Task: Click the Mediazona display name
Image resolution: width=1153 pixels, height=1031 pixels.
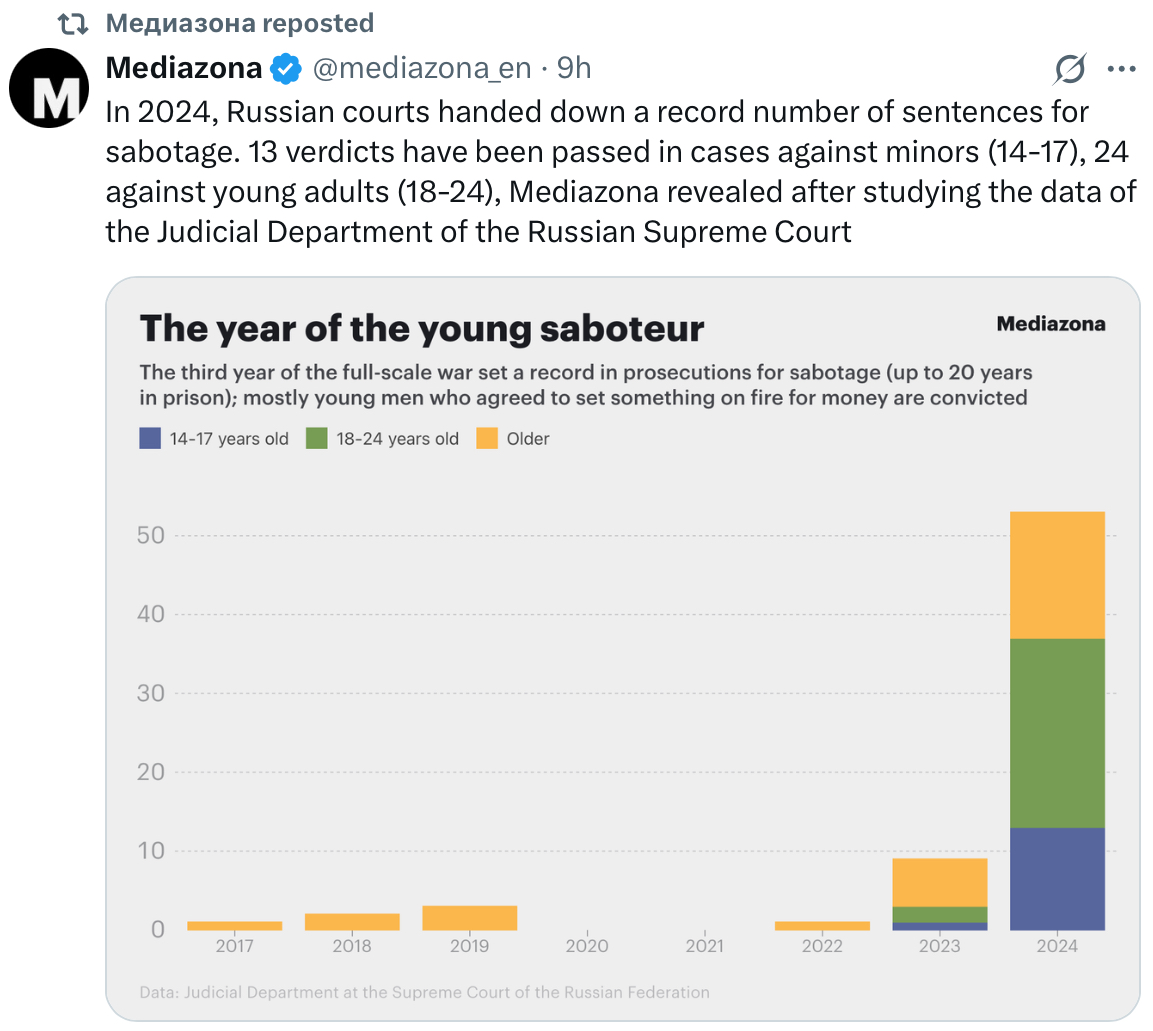Action: click(184, 68)
